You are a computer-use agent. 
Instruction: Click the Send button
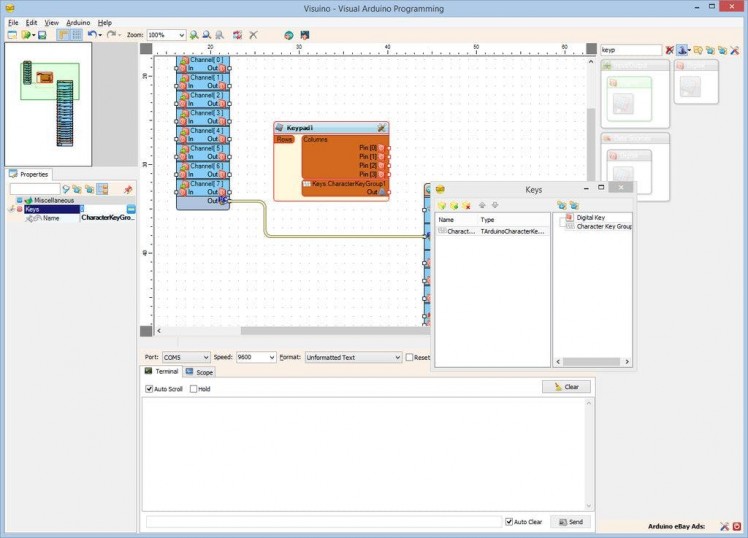coord(571,522)
